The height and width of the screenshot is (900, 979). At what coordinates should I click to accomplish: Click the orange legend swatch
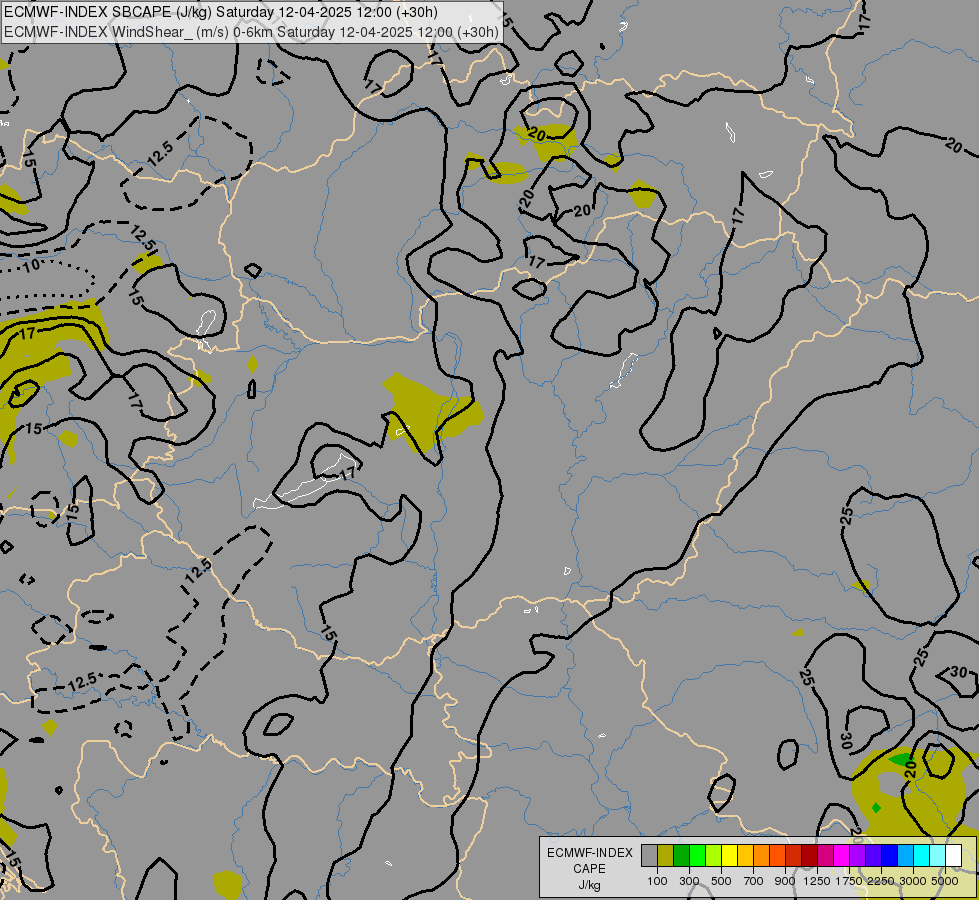pyautogui.click(x=762, y=855)
